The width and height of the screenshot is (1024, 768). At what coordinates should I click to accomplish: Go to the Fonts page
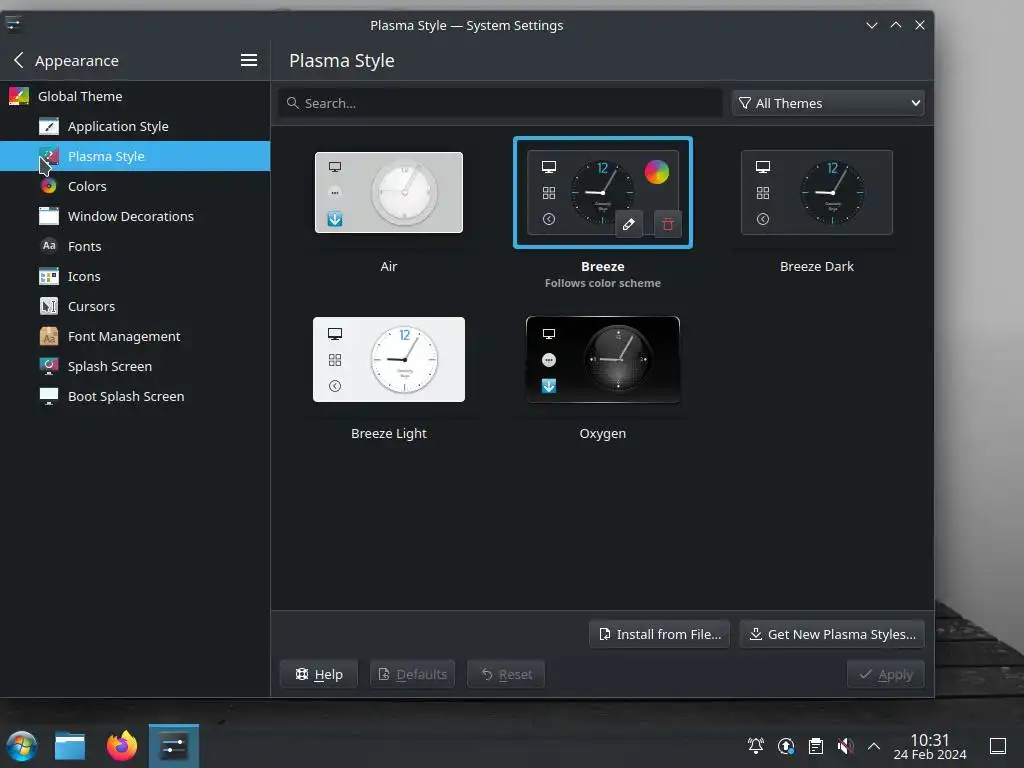135,246
